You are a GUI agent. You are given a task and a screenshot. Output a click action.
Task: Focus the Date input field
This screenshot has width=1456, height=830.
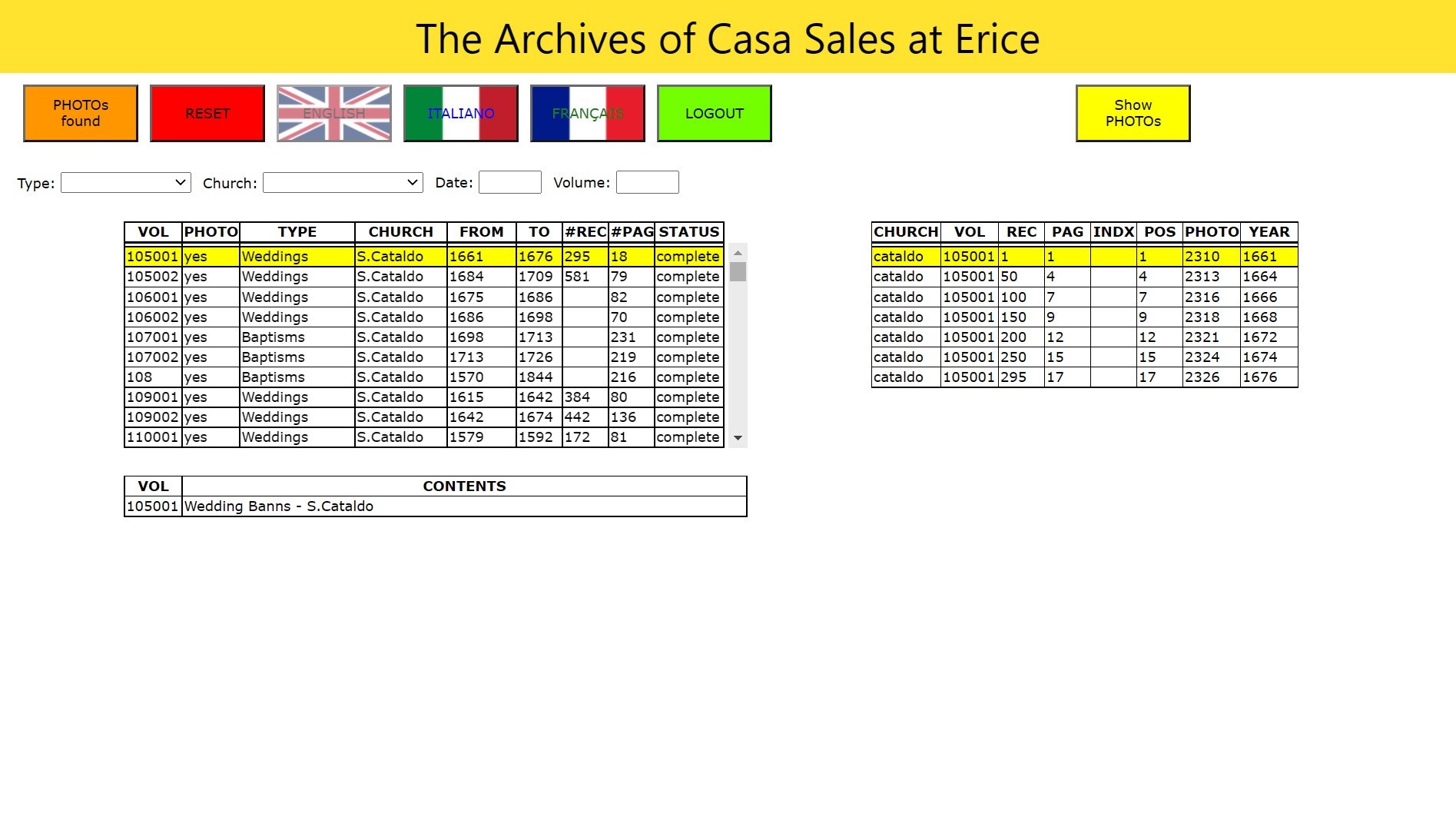(x=510, y=182)
